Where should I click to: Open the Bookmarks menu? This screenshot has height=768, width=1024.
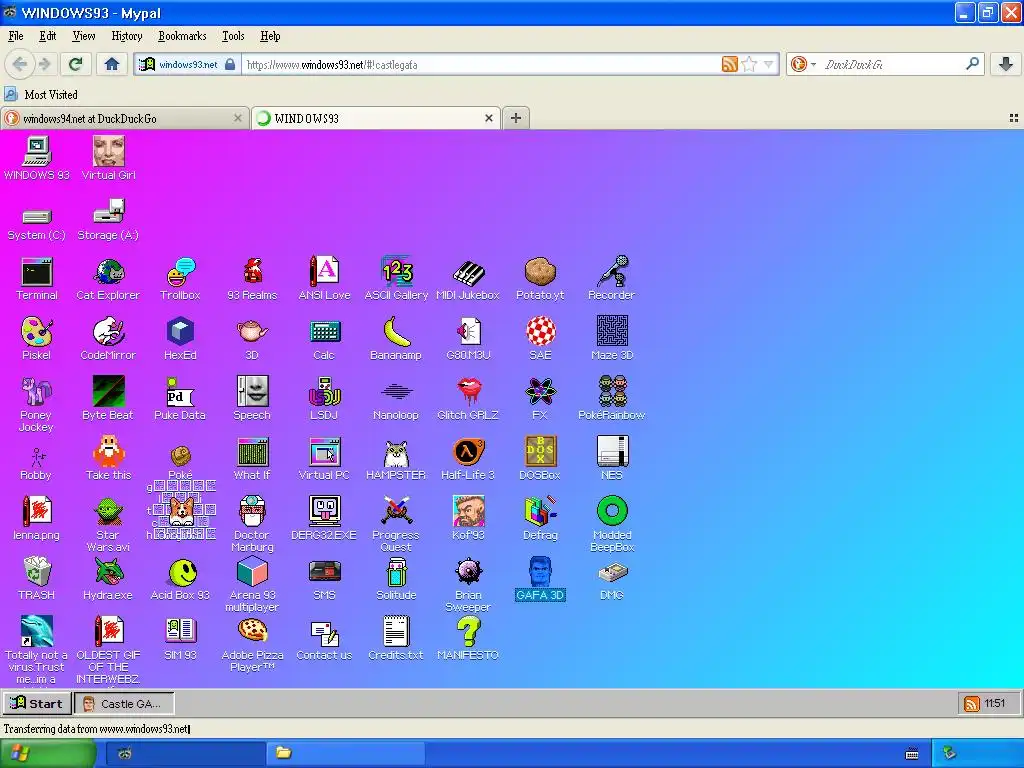[x=182, y=36]
